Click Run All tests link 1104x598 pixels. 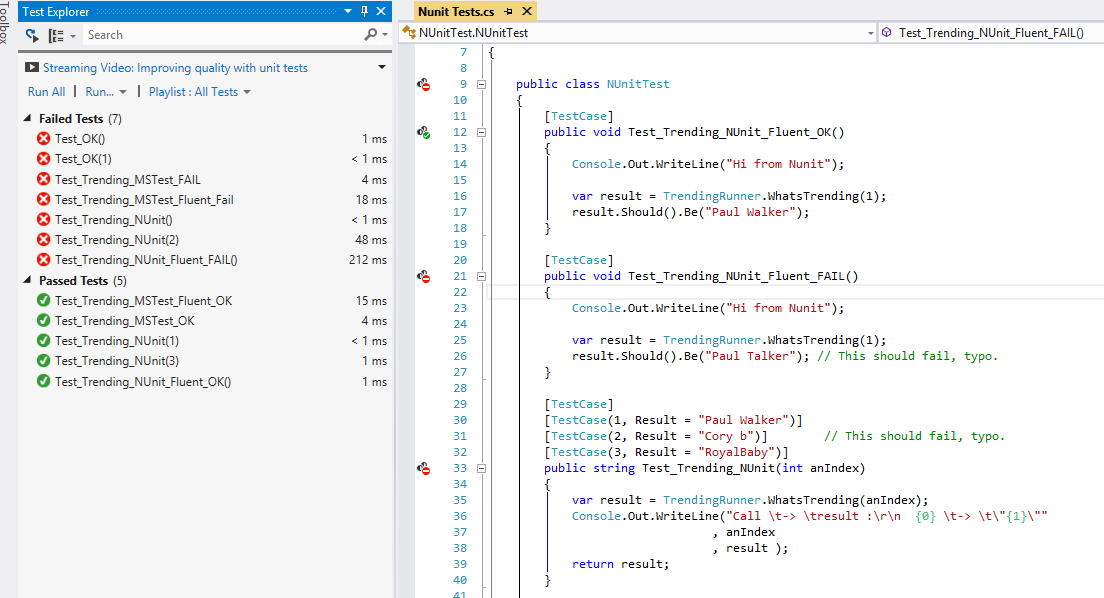coord(46,92)
